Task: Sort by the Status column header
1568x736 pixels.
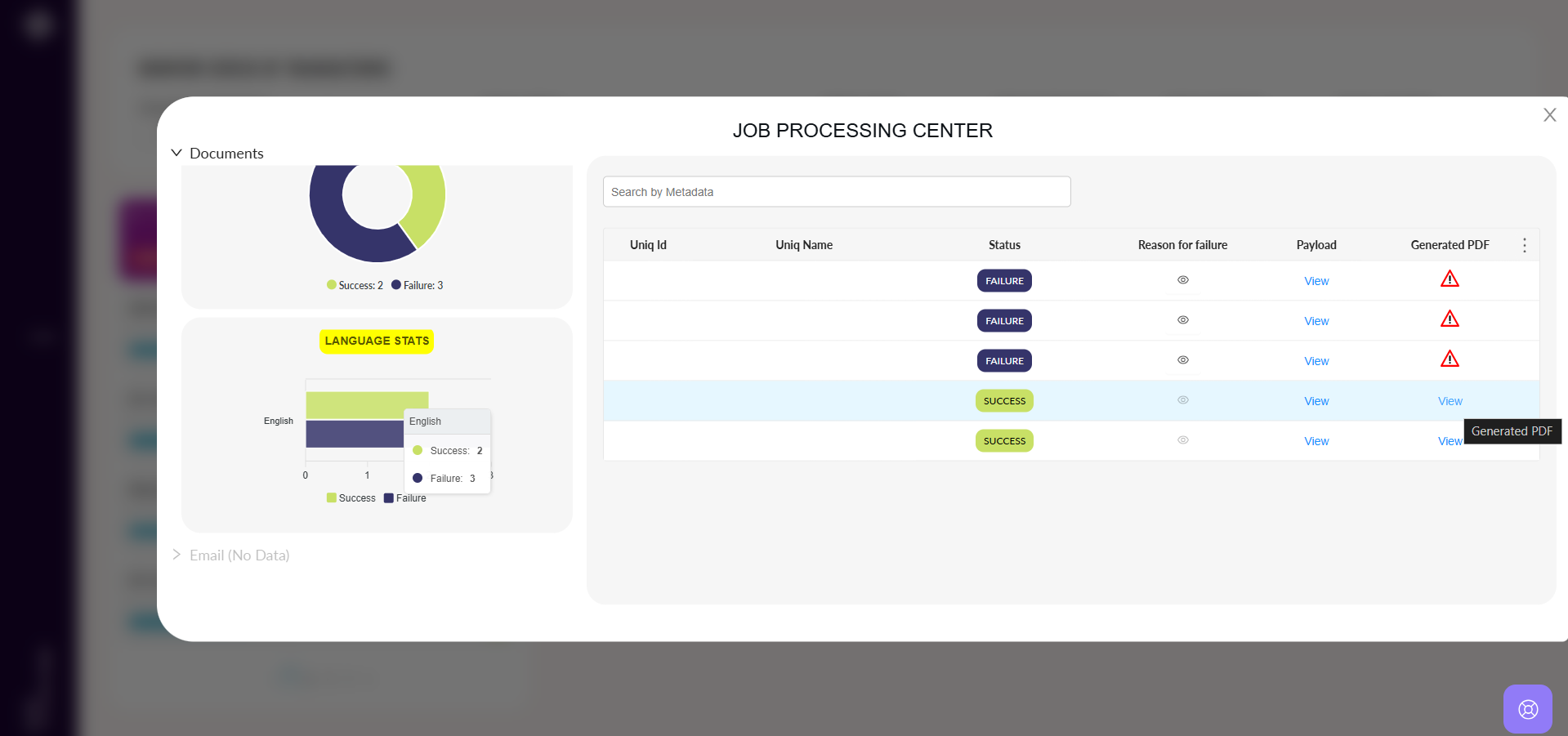Action: click(x=1004, y=245)
